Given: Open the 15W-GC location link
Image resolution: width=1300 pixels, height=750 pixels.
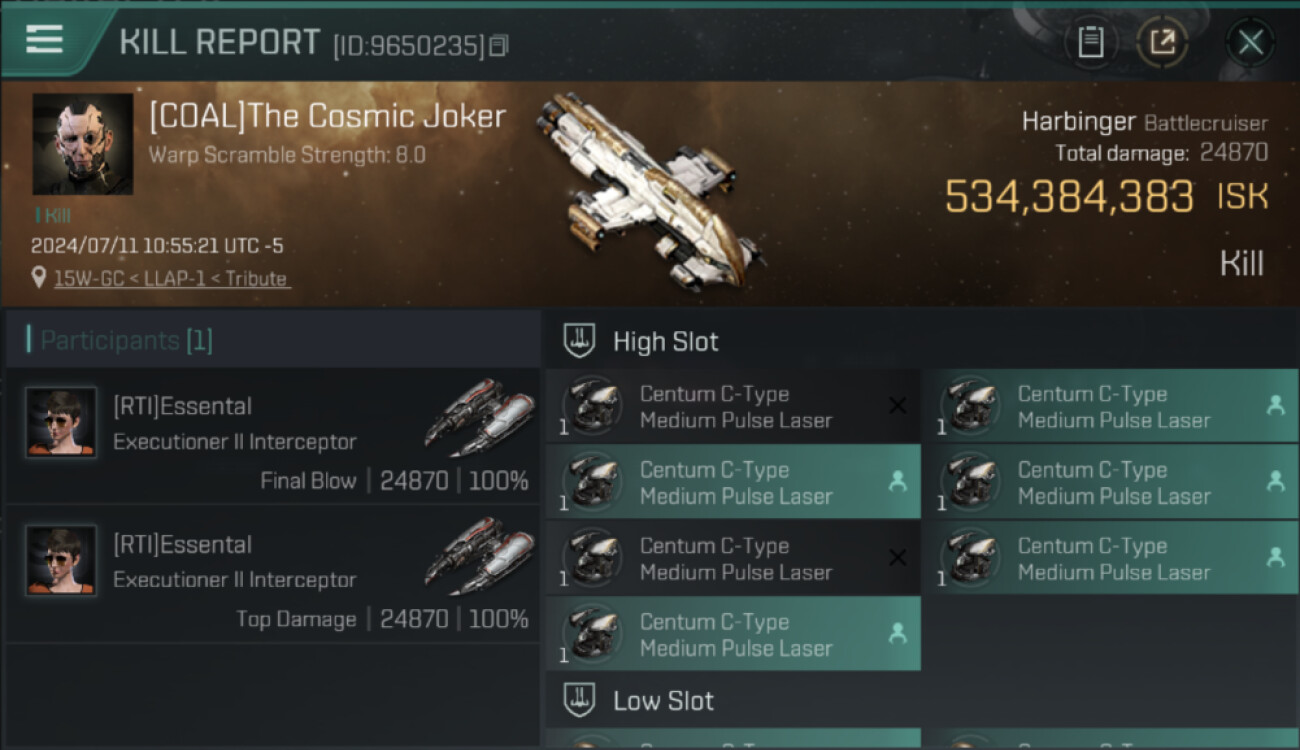Looking at the screenshot, I should pyautogui.click(x=172, y=279).
